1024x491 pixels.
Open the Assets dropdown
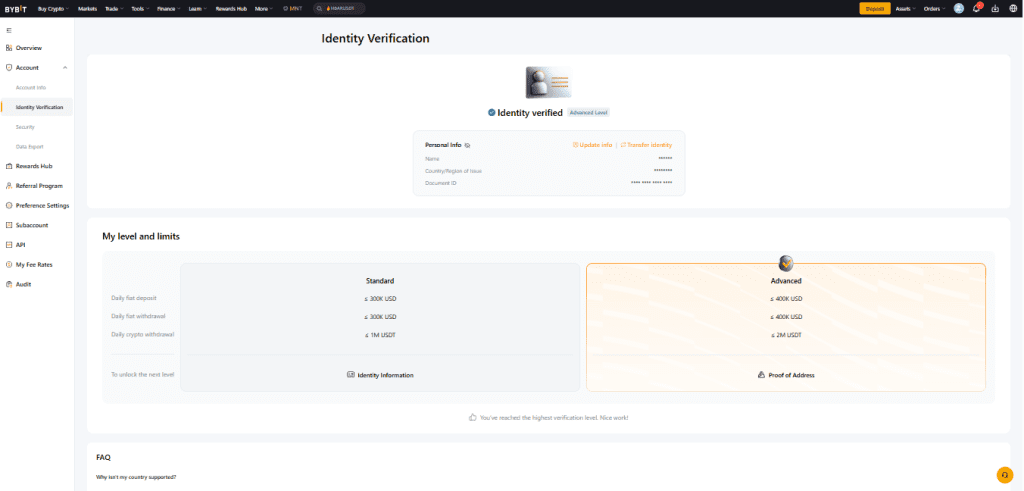[x=905, y=8]
